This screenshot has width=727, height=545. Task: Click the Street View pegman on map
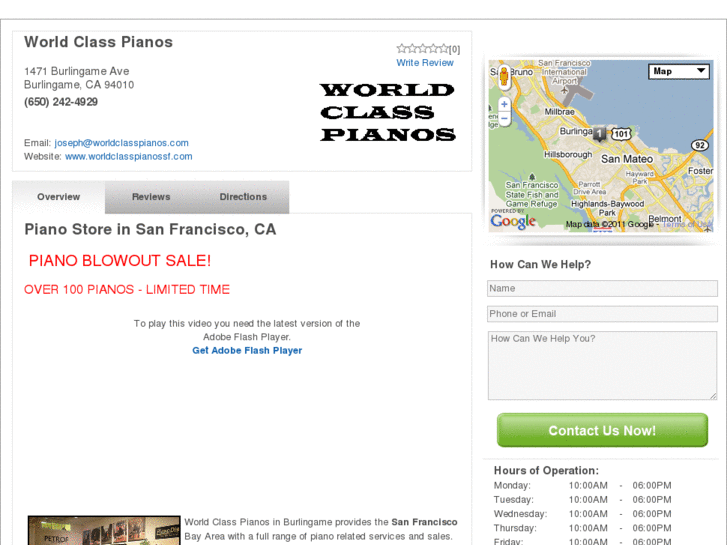tap(504, 74)
